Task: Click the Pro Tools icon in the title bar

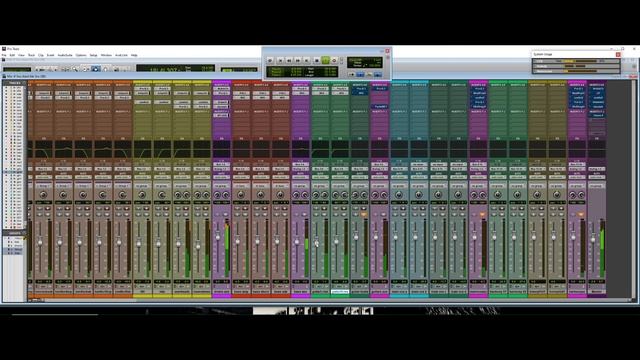Action: 4,49
